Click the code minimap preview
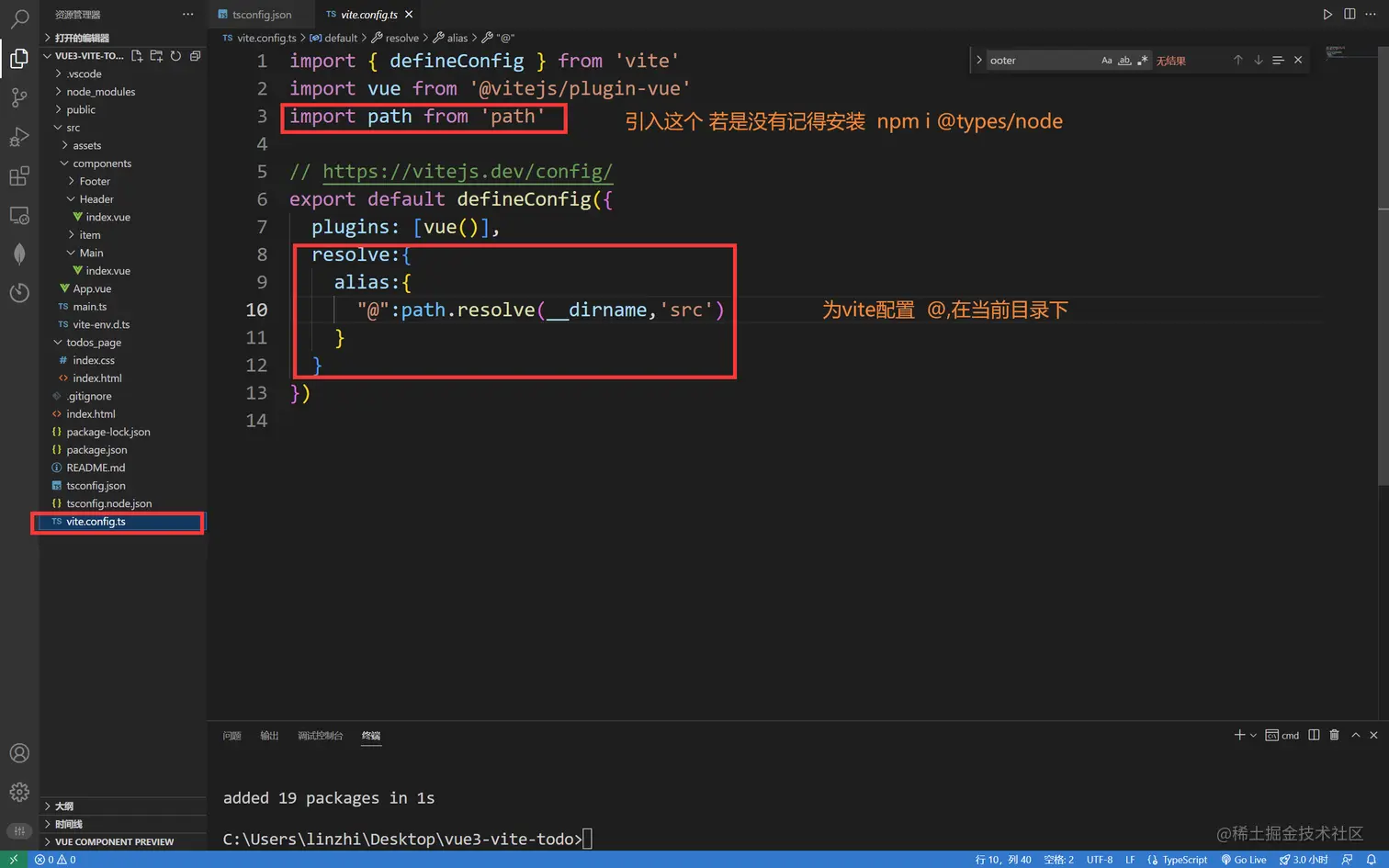Viewport: 1389px width, 868px height. [1337, 53]
